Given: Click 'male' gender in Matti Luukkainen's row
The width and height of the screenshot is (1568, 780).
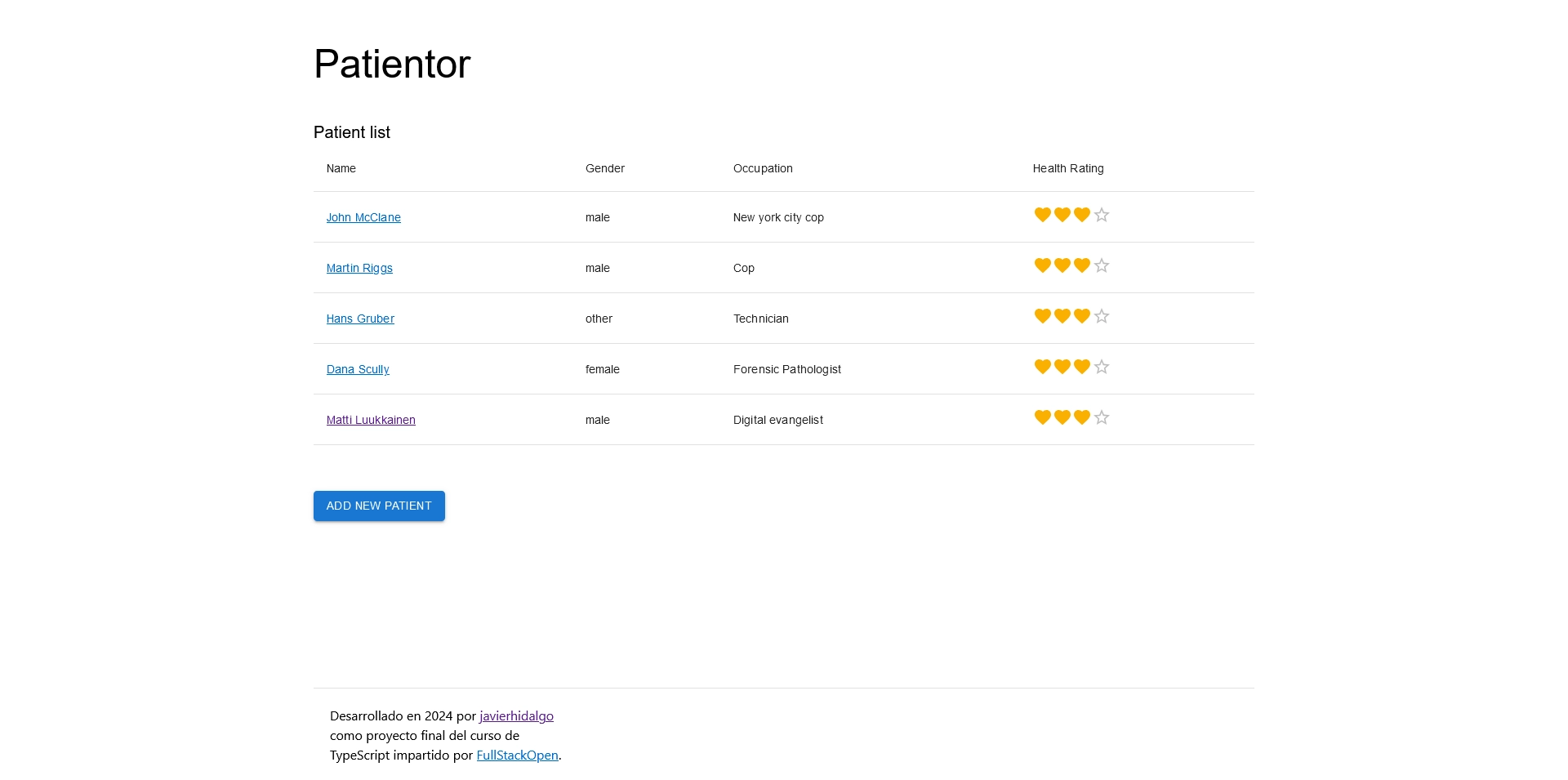Looking at the screenshot, I should point(598,420).
